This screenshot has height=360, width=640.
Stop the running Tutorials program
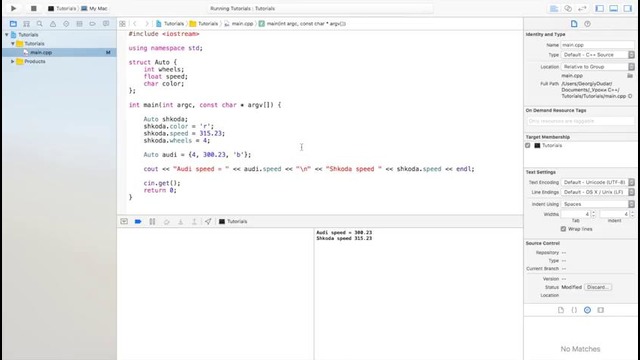[x=33, y=8]
